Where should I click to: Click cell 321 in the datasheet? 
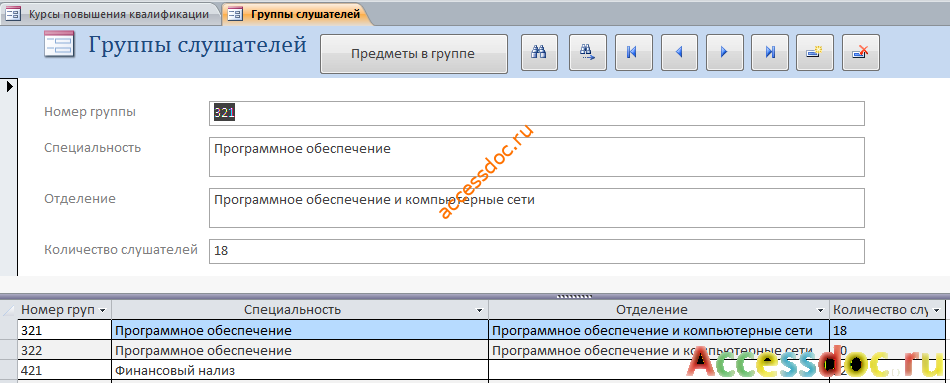click(x=64, y=330)
